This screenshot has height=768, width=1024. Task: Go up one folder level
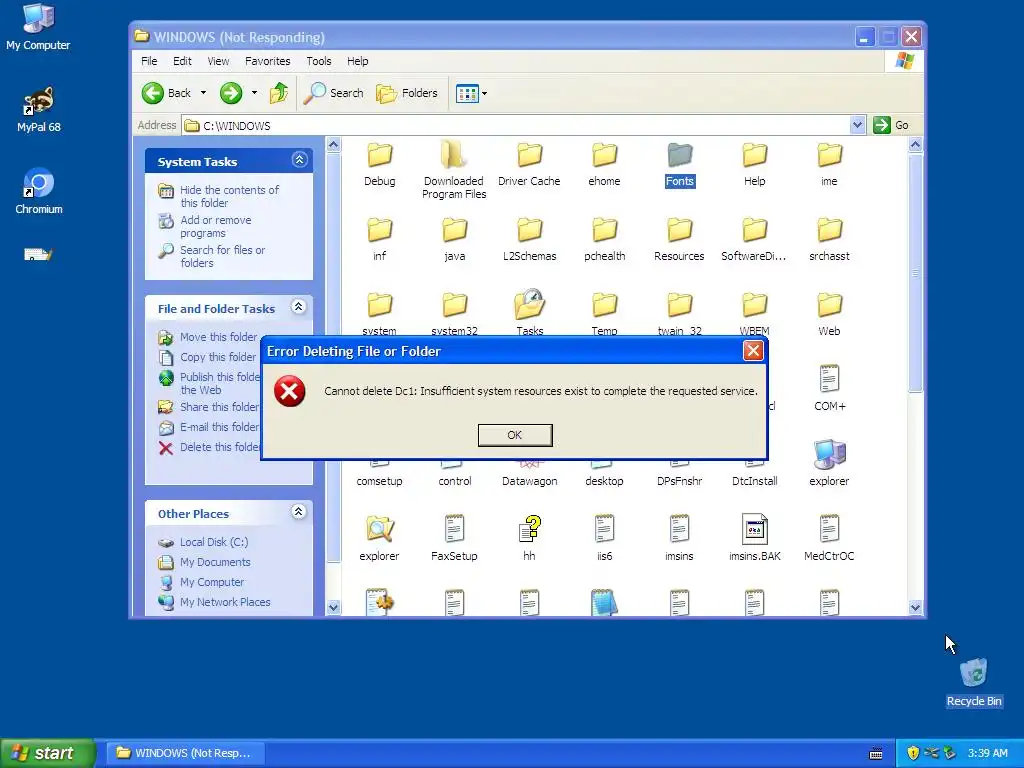(279, 93)
